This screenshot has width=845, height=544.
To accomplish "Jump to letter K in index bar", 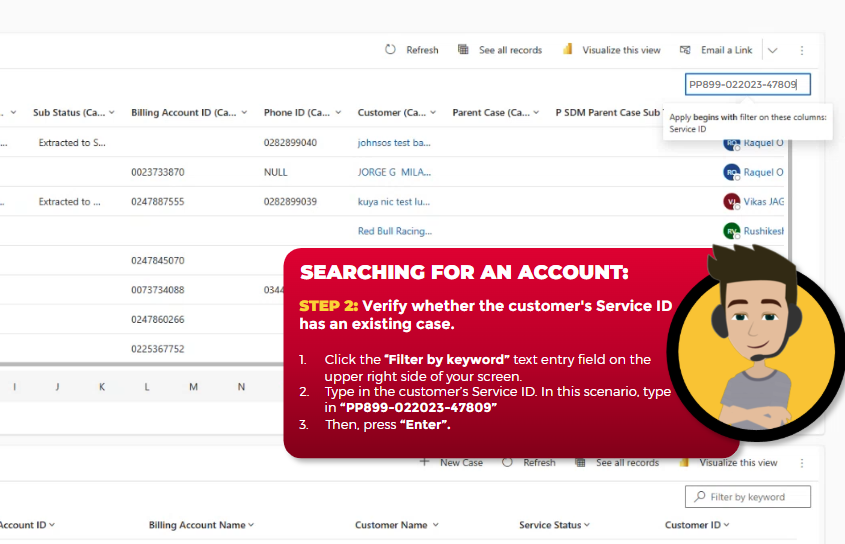I will coord(102,387).
